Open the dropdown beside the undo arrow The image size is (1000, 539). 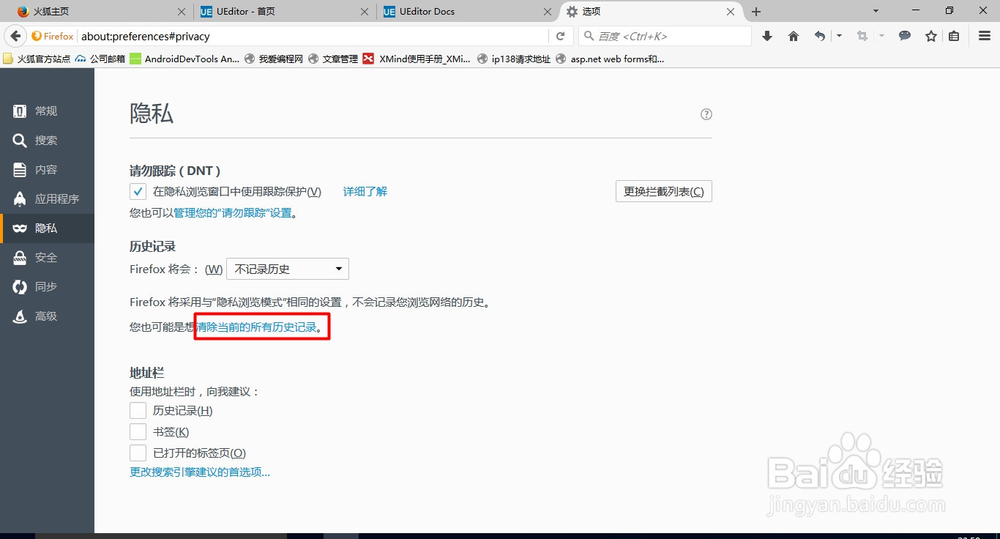tap(839, 36)
